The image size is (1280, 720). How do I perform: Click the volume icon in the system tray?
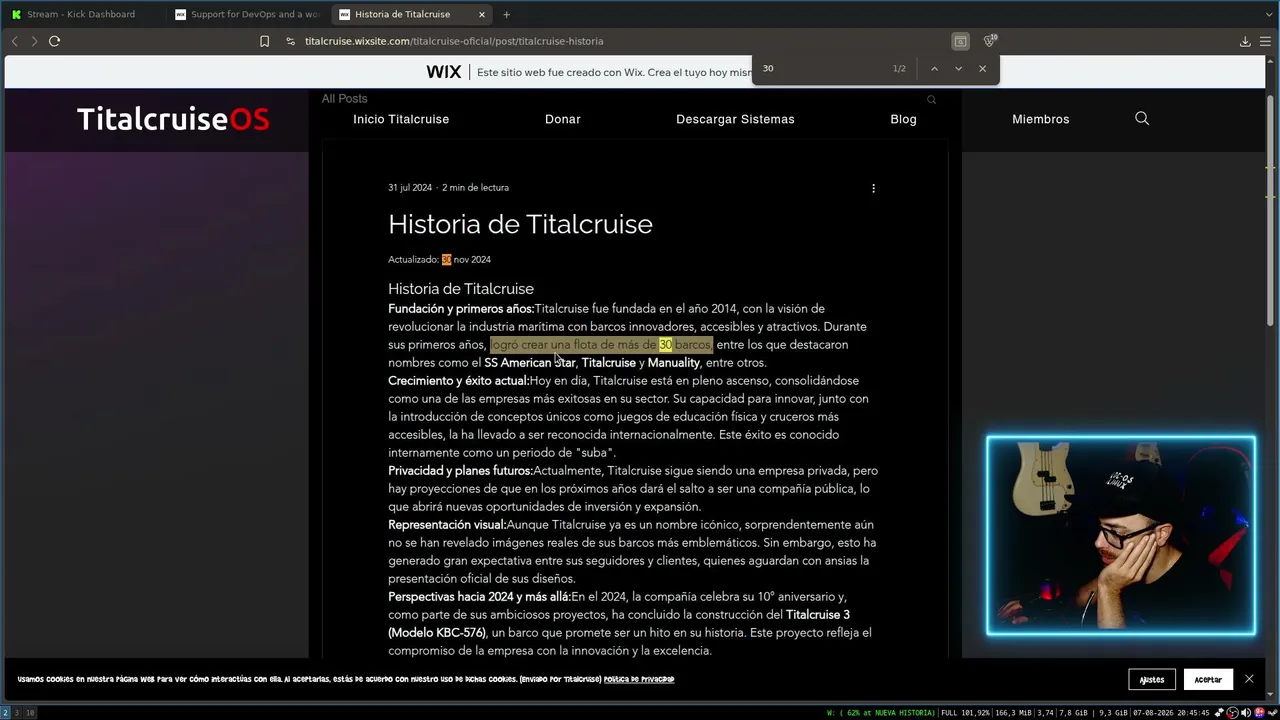pyautogui.click(x=1247, y=713)
